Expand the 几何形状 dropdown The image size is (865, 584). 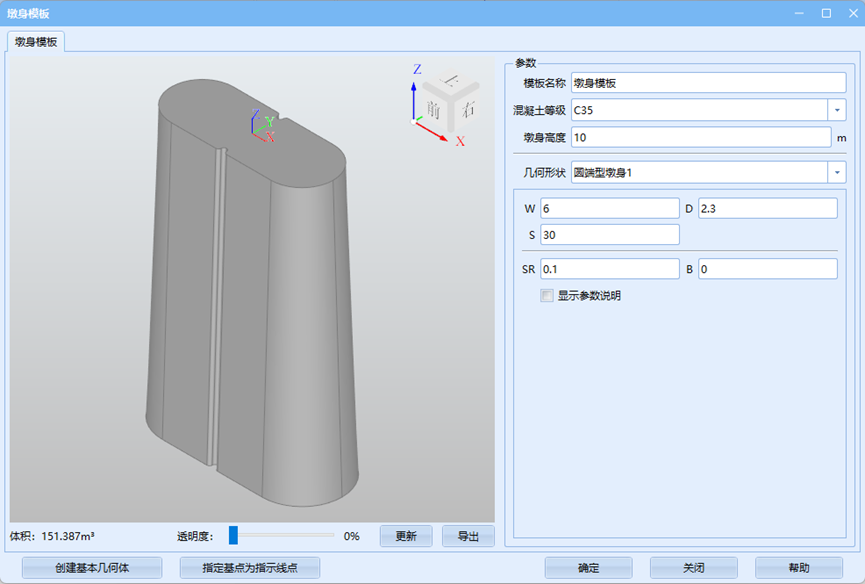[x=836, y=173]
